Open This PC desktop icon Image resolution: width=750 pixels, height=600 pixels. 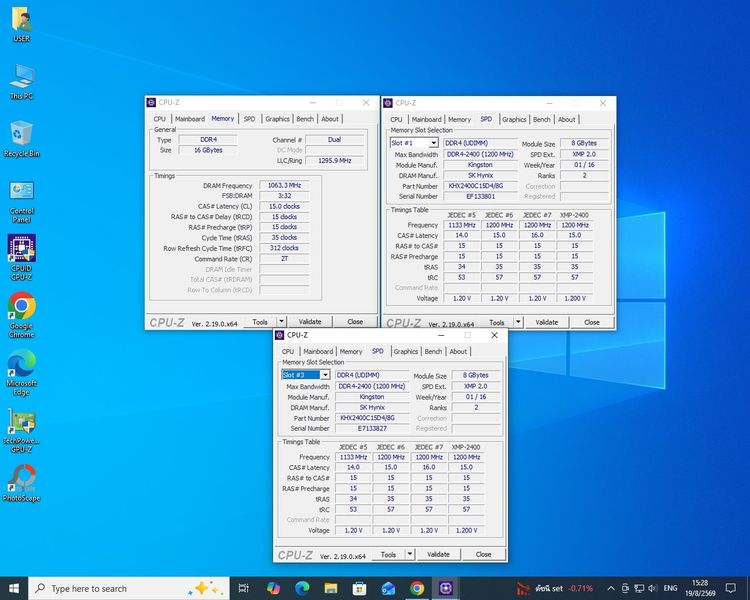21,81
